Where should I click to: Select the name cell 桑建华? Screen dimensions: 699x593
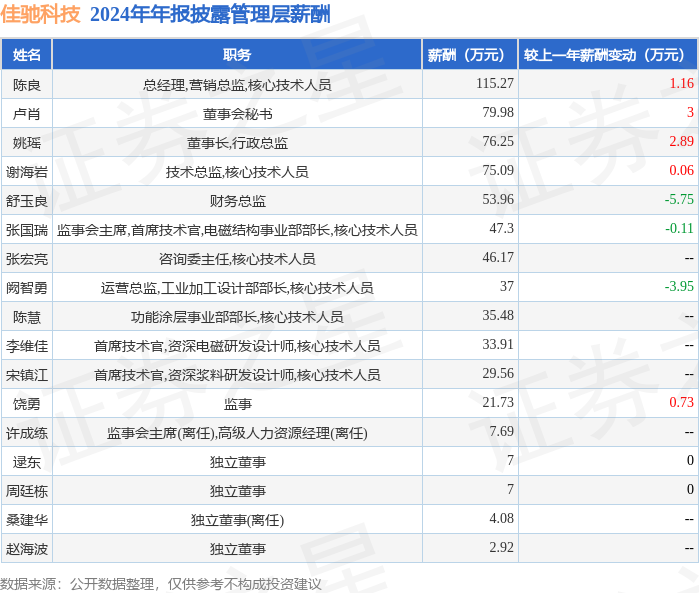coord(27,520)
